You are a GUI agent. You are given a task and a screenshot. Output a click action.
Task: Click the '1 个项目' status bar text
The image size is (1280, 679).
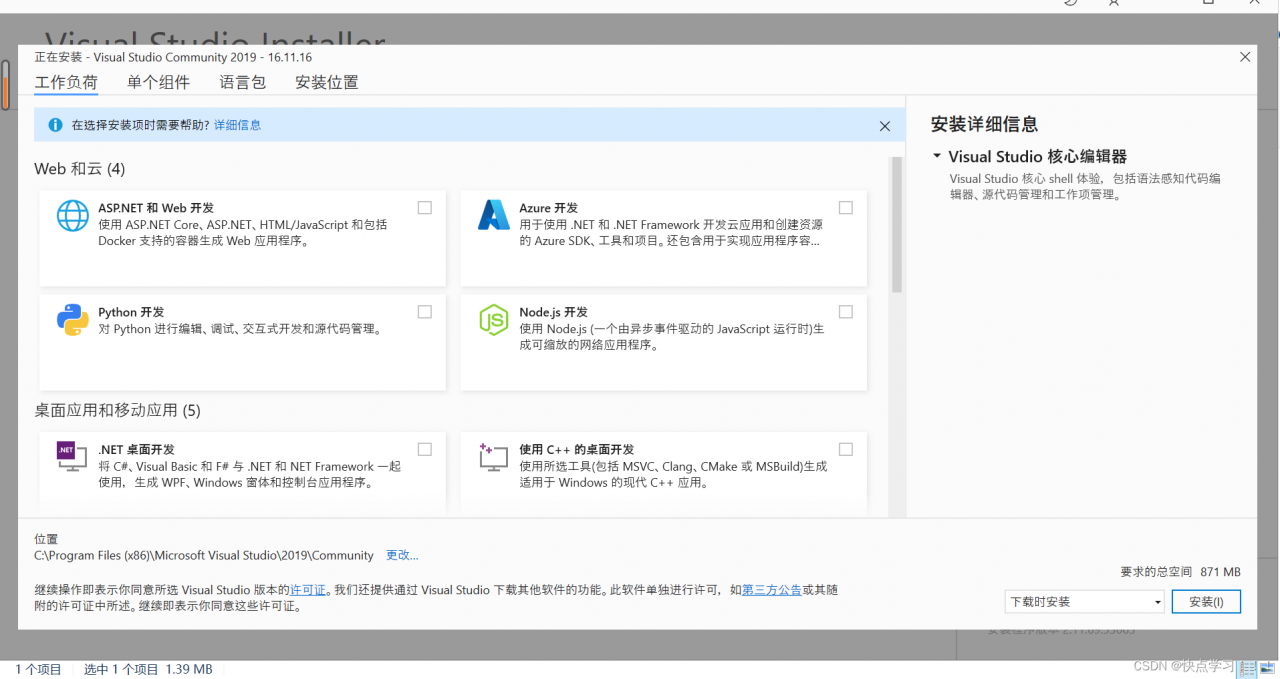tap(39, 669)
